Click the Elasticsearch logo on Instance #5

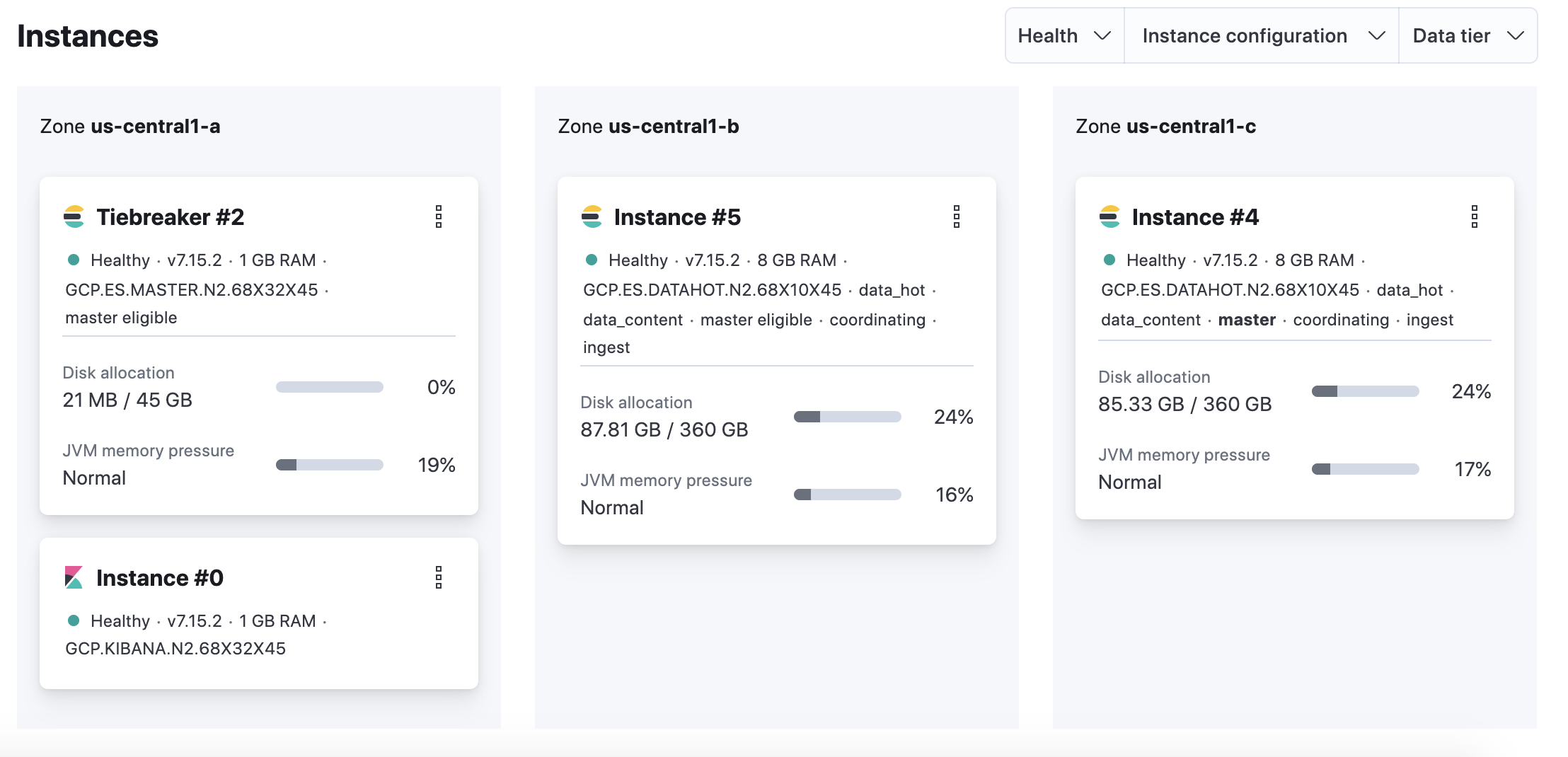coord(592,216)
